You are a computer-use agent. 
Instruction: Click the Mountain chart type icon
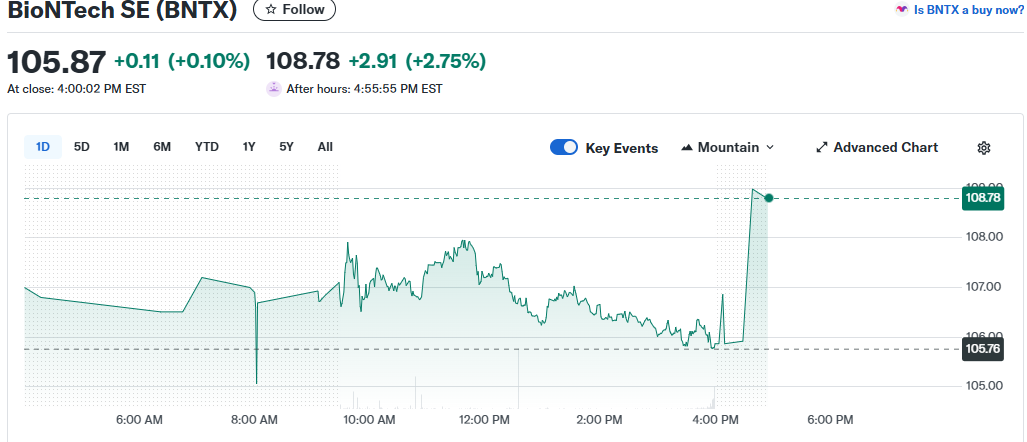(x=687, y=148)
